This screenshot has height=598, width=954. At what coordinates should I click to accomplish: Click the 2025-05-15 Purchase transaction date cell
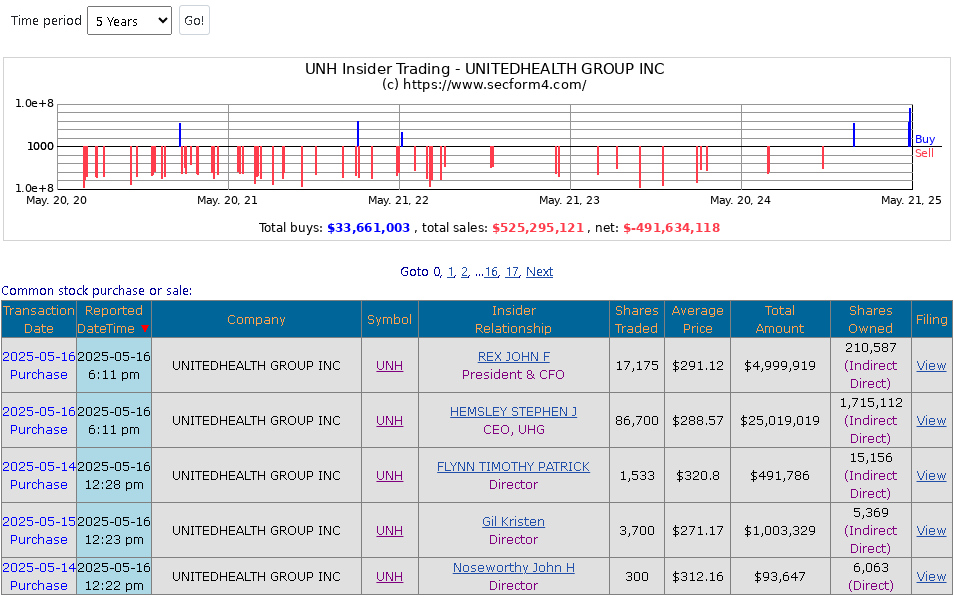(39, 530)
